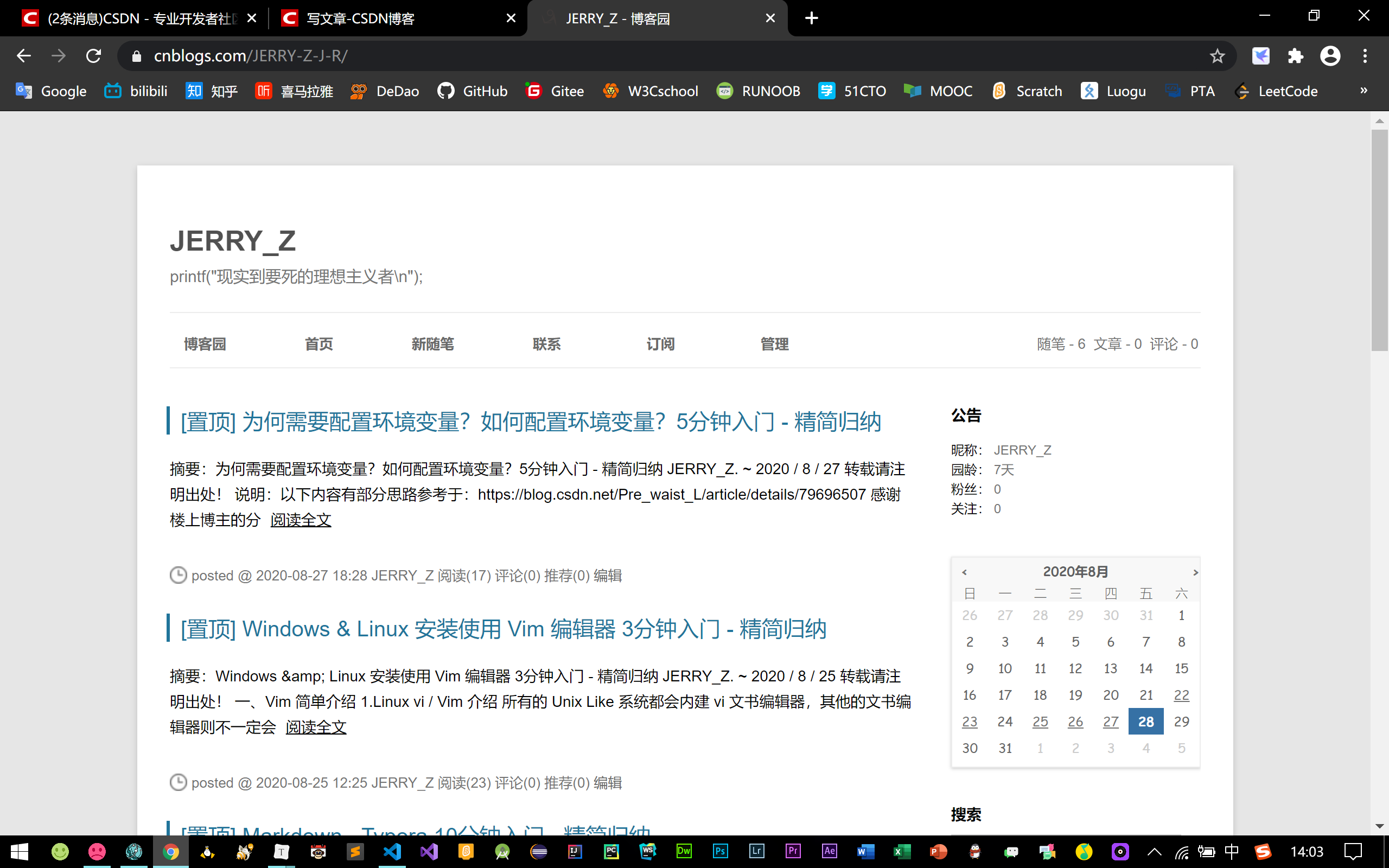This screenshot has height=868, width=1389.
Task: Open Visual Studio Code from taskbar
Action: [392, 851]
